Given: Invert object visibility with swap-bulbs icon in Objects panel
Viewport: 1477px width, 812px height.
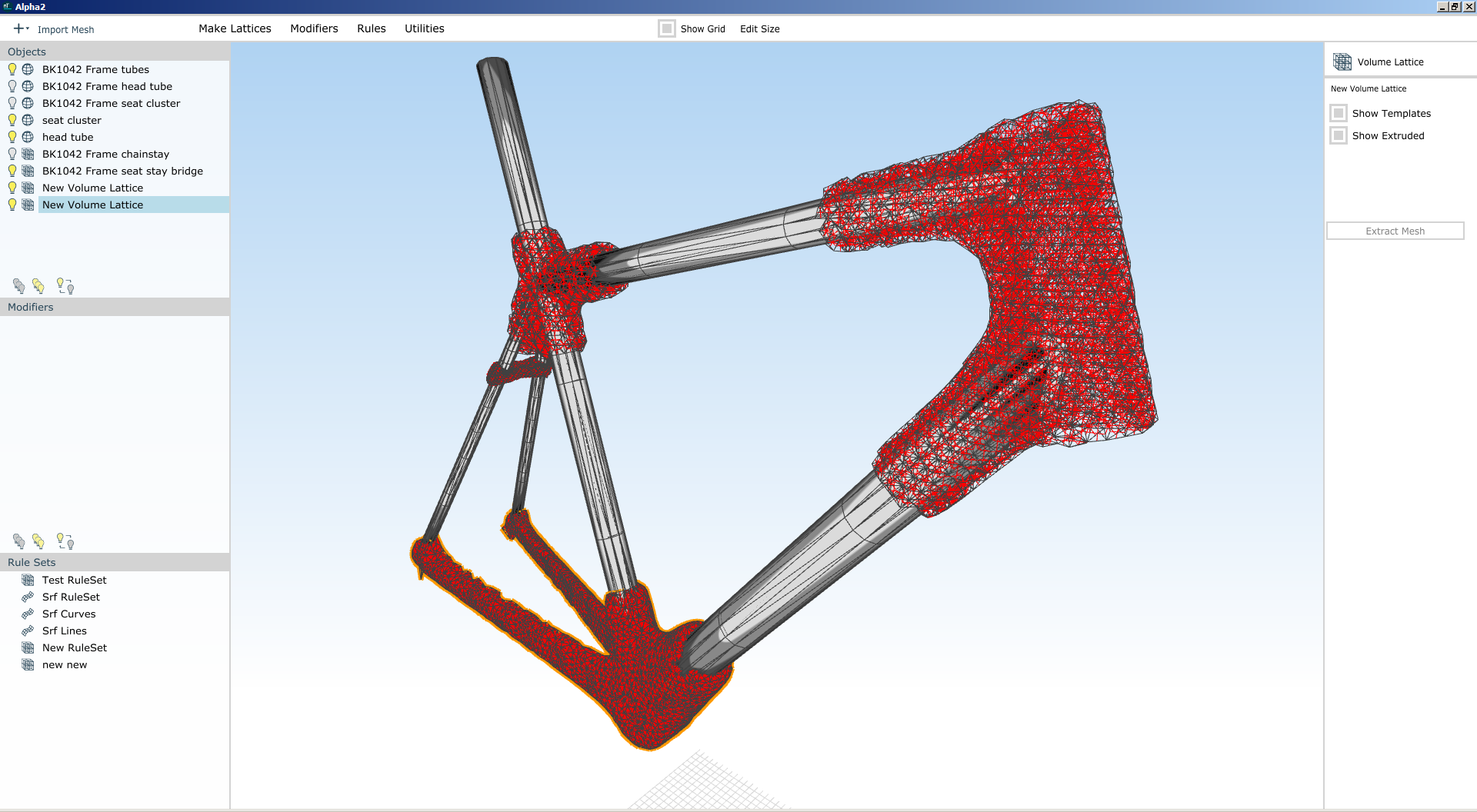Looking at the screenshot, I should [x=65, y=286].
